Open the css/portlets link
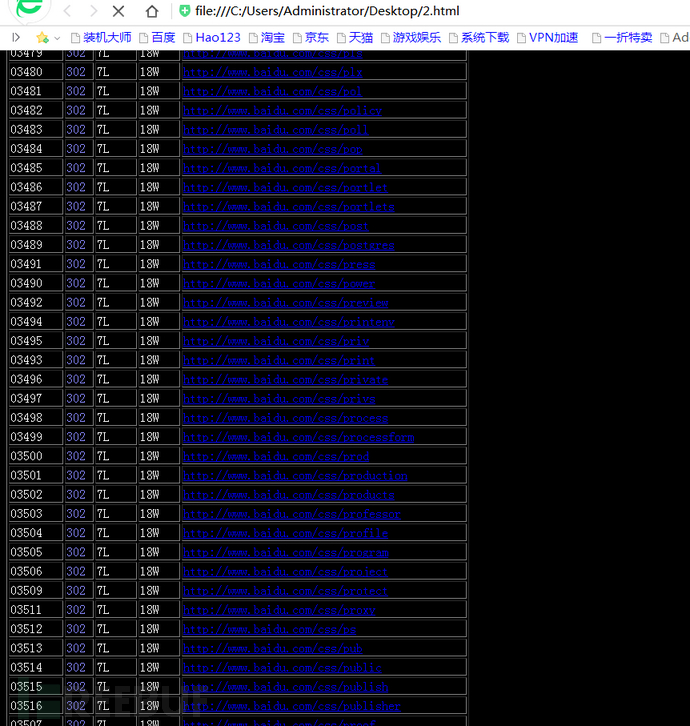The image size is (690, 726). 289,207
